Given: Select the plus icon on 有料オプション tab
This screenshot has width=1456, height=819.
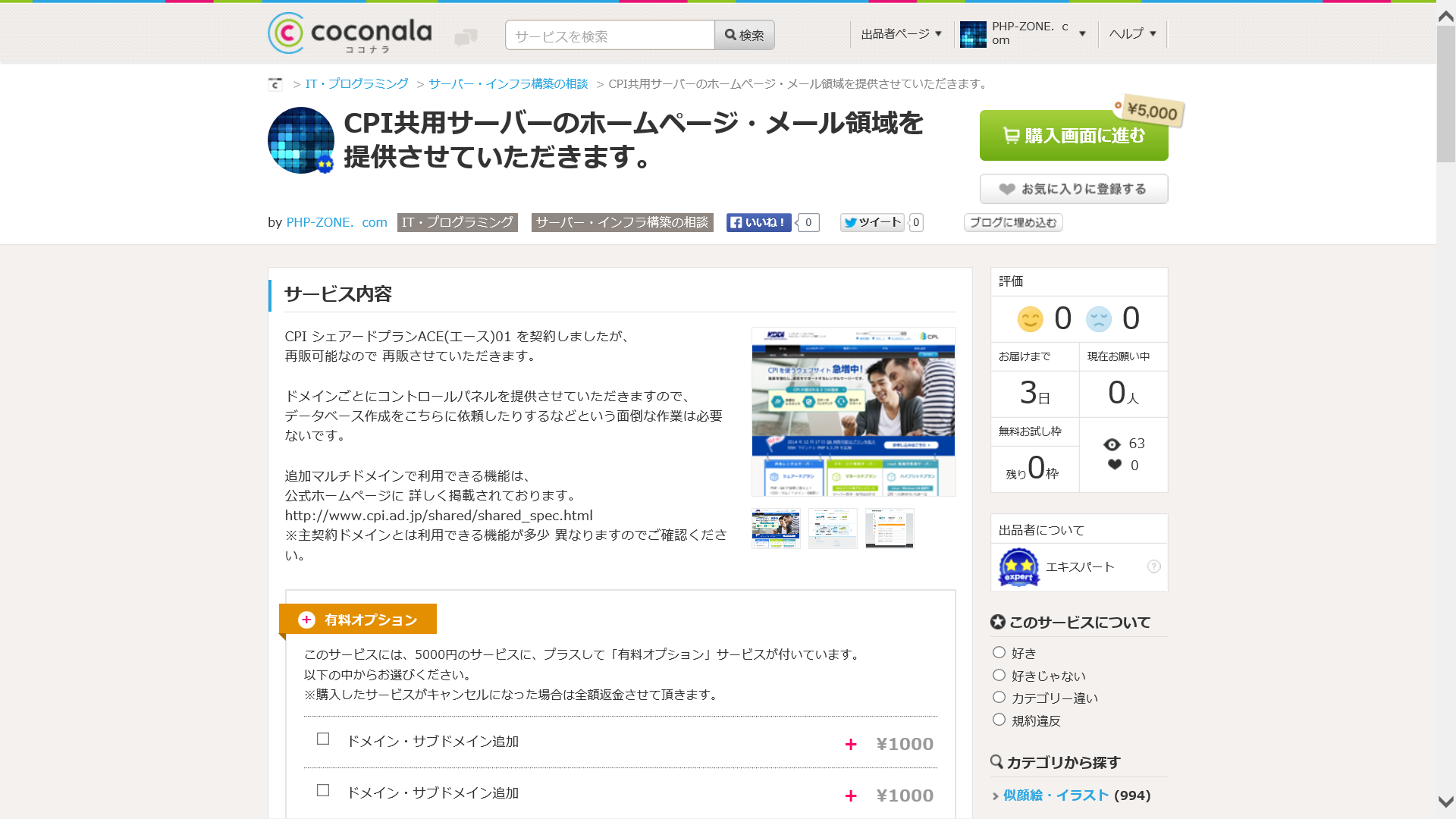Looking at the screenshot, I should click(x=306, y=620).
